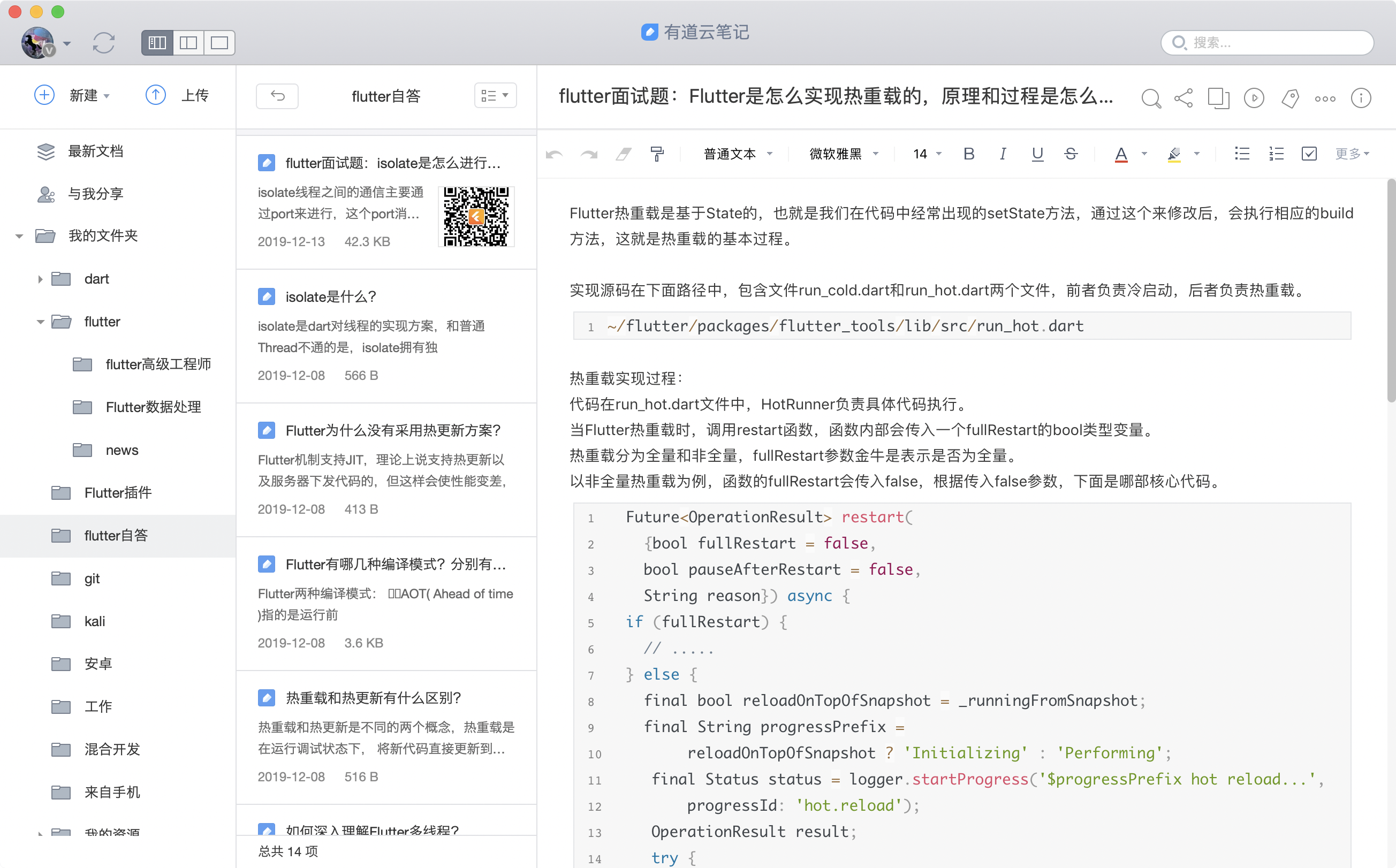The image size is (1396, 868).
Task: Select the flutter自答 folder
Action: (x=118, y=536)
